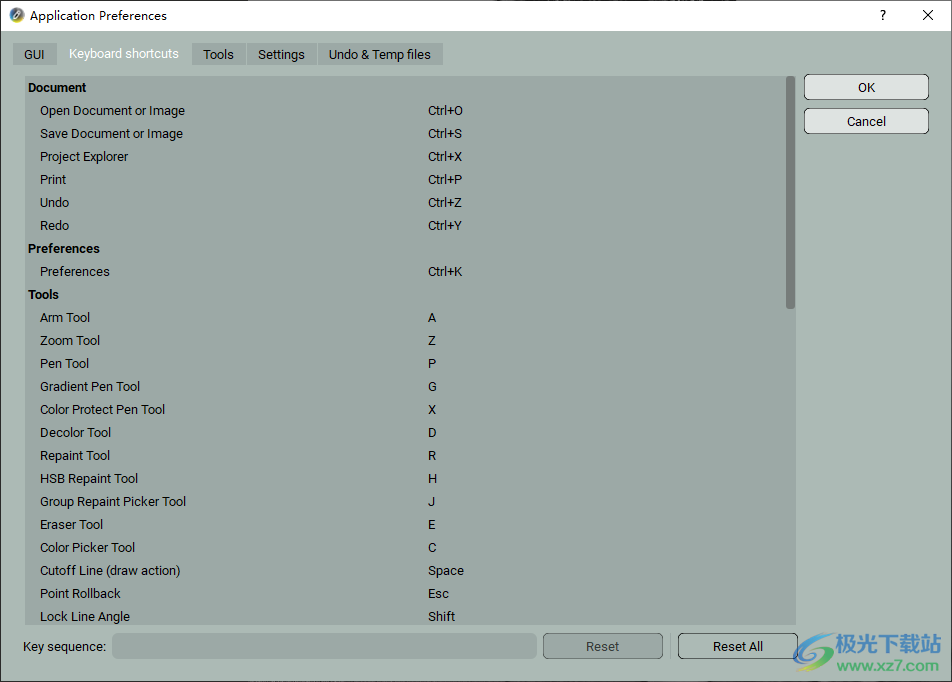
Task: Click the shortcuts list vertical scrollbar
Action: click(x=790, y=192)
